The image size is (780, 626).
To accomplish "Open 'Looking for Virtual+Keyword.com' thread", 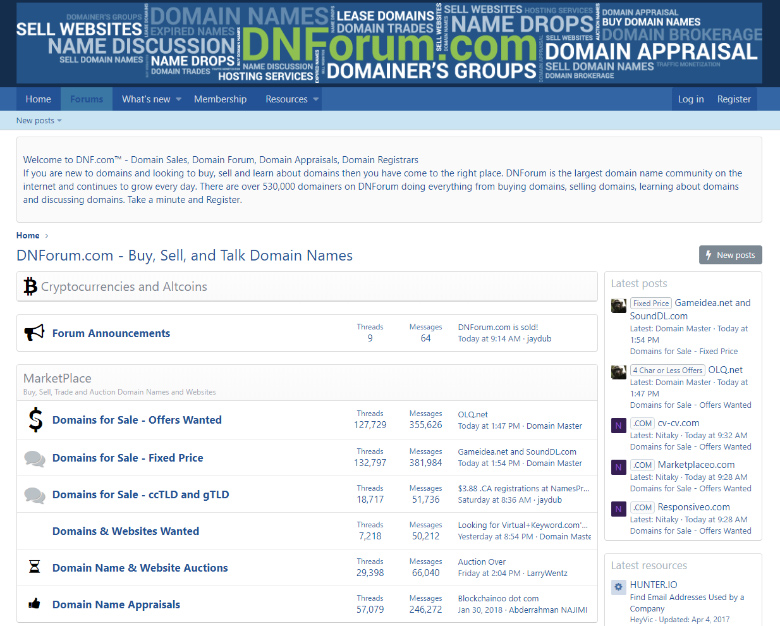I will pyautogui.click(x=523, y=524).
